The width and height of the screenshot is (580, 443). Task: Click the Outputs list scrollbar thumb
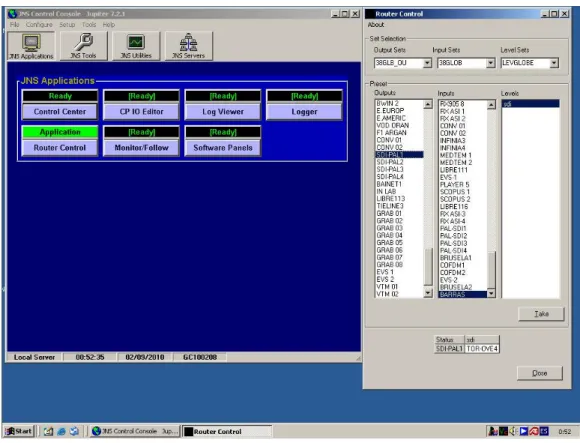[428, 267]
